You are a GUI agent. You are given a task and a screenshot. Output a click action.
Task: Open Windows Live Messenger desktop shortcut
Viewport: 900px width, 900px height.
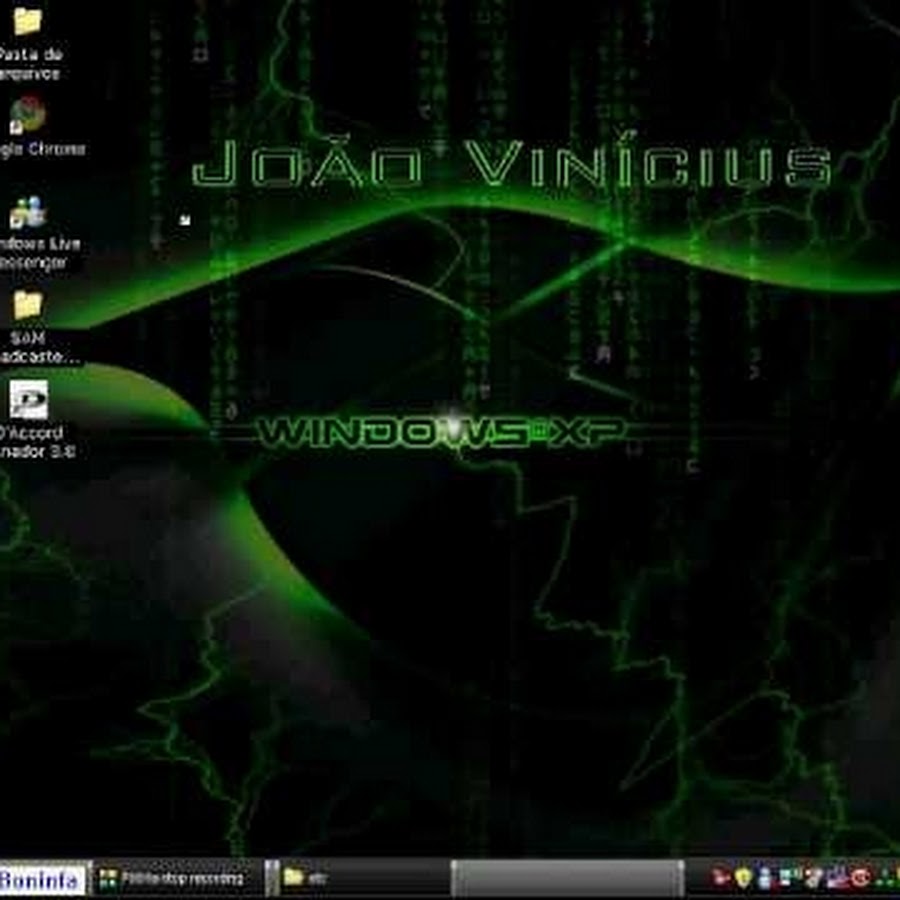[27, 212]
